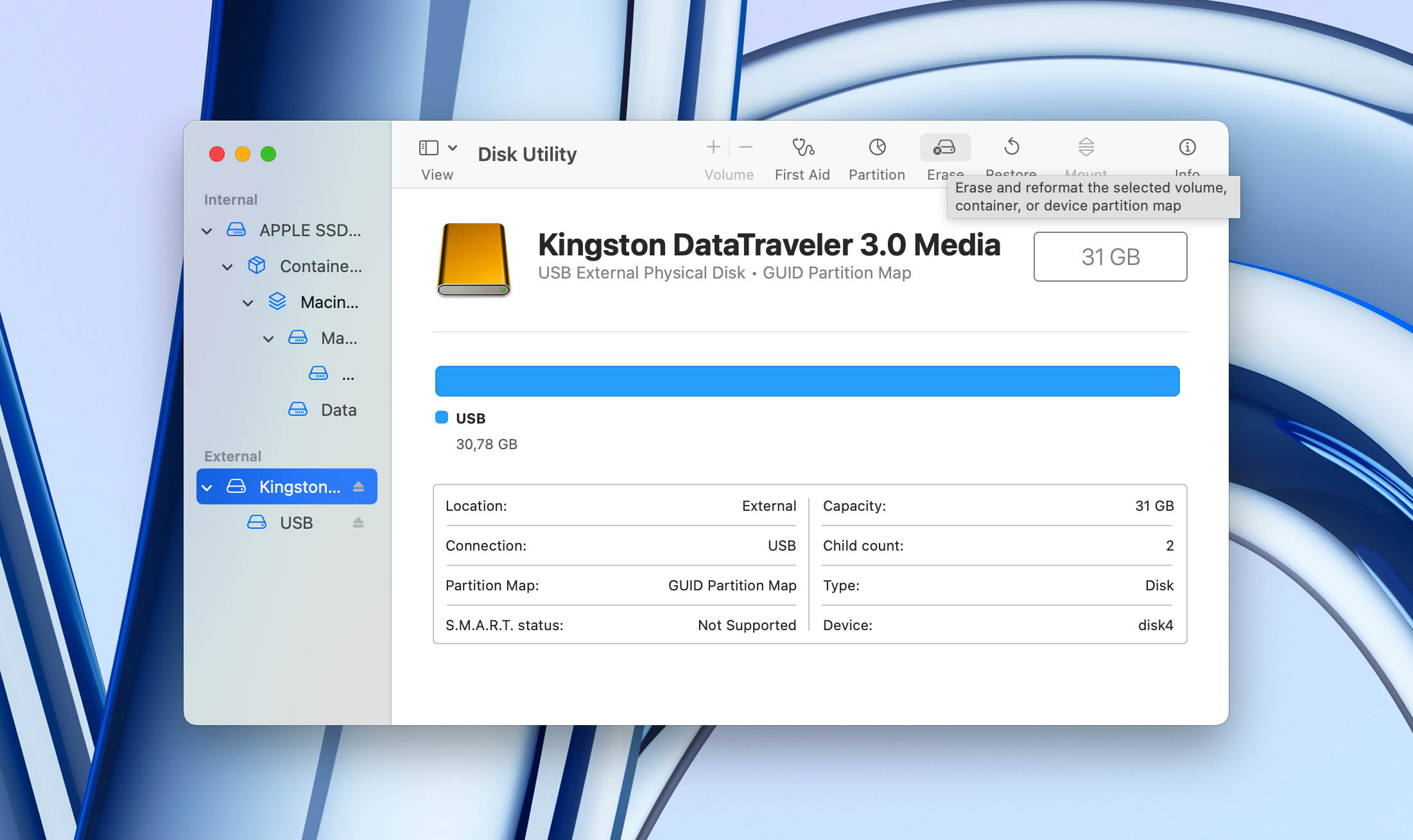This screenshot has width=1413, height=840.
Task: Toggle sidebar with View icon
Action: (428, 148)
